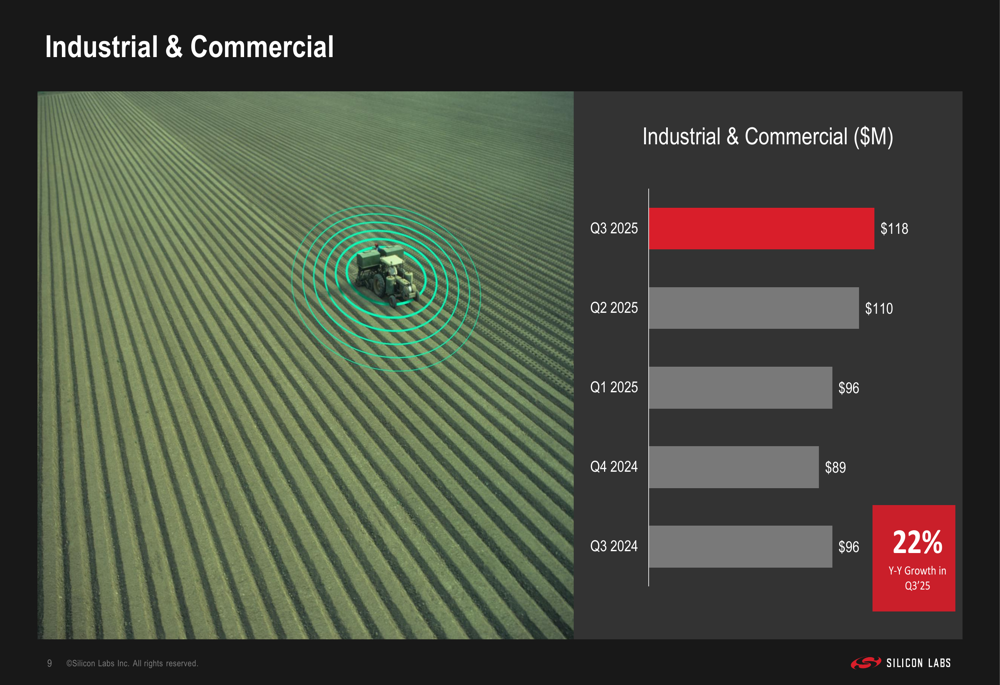Image resolution: width=1000 pixels, height=685 pixels.
Task: Click the red 22% growth callout box
Action: coord(914,558)
